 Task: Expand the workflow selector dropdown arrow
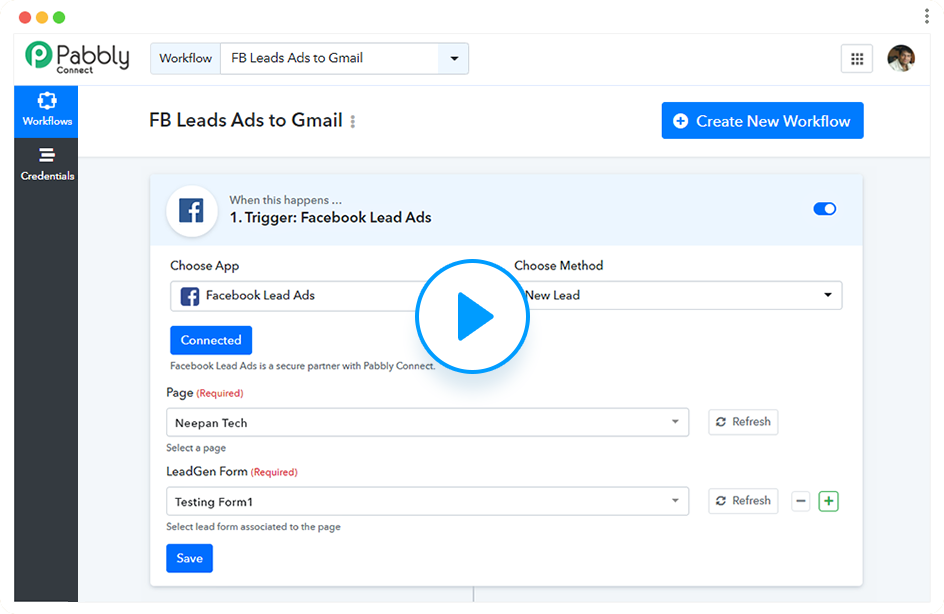[454, 58]
